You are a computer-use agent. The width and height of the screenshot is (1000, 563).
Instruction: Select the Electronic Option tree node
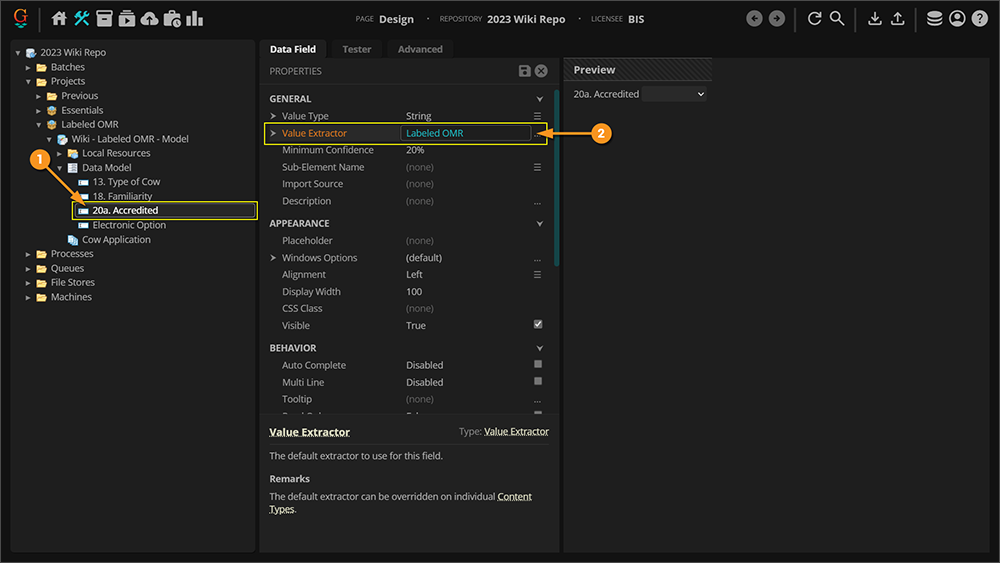tap(129, 225)
